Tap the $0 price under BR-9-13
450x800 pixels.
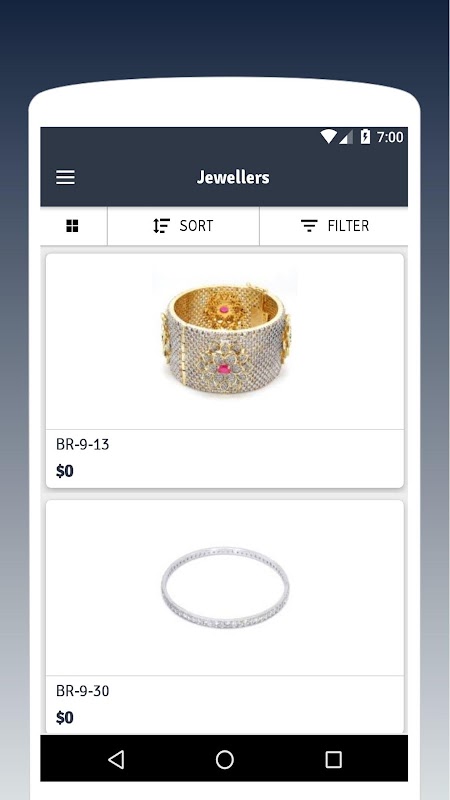(x=65, y=471)
